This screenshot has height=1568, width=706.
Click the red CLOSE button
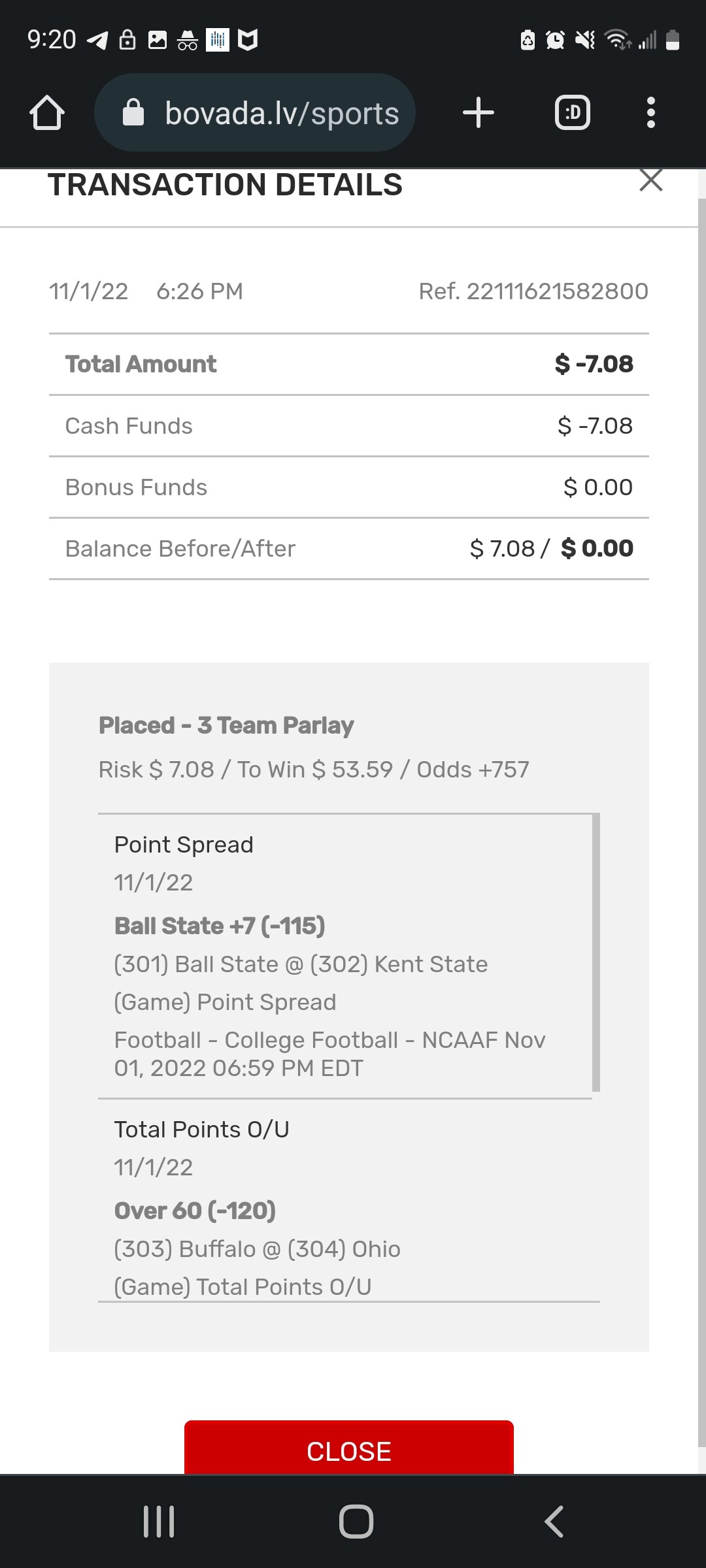(x=348, y=1450)
